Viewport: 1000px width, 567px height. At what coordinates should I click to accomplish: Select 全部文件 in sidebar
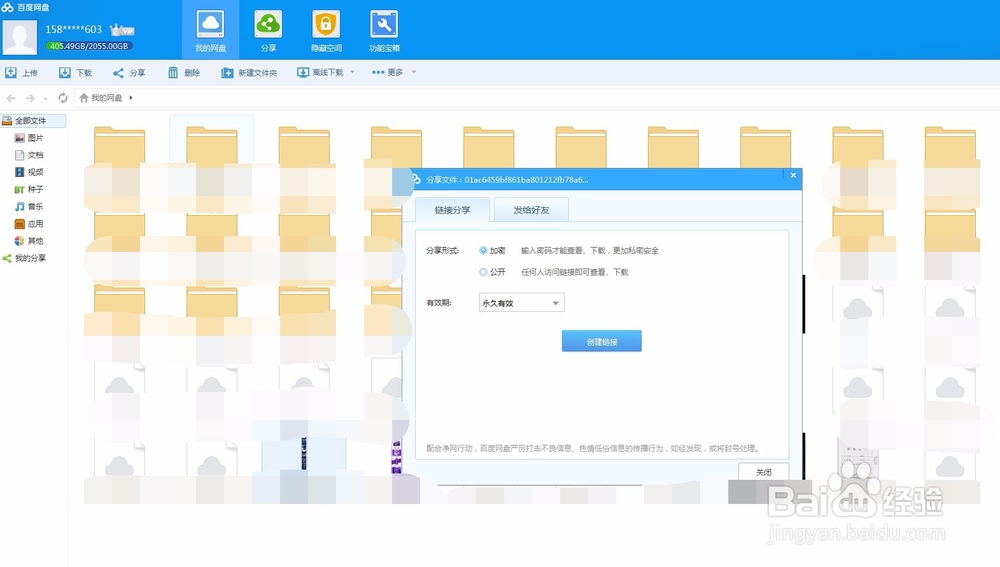33,121
